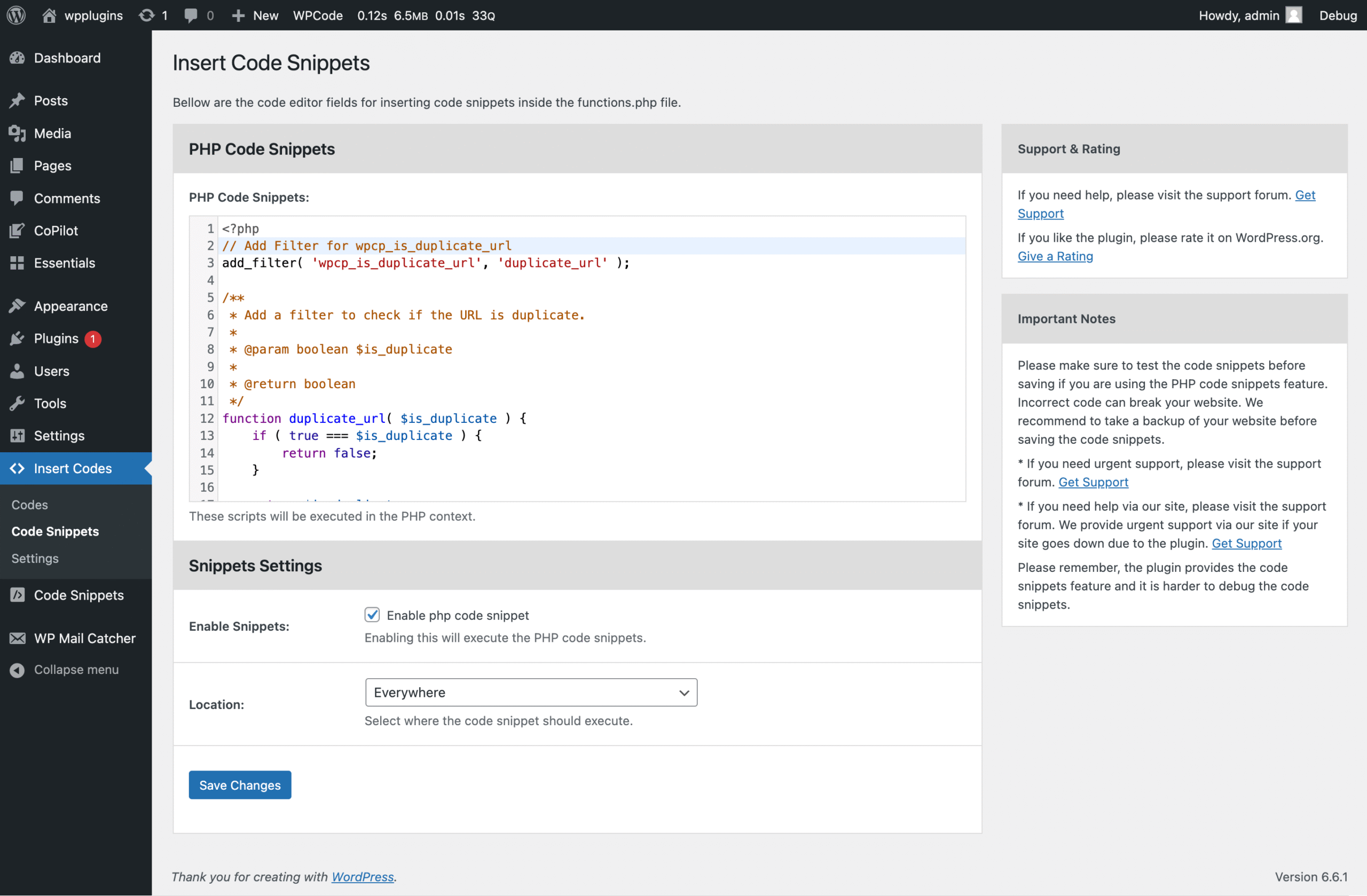This screenshot has width=1367, height=896.
Task: Click the Pages icon in sidebar
Action: [x=17, y=166]
